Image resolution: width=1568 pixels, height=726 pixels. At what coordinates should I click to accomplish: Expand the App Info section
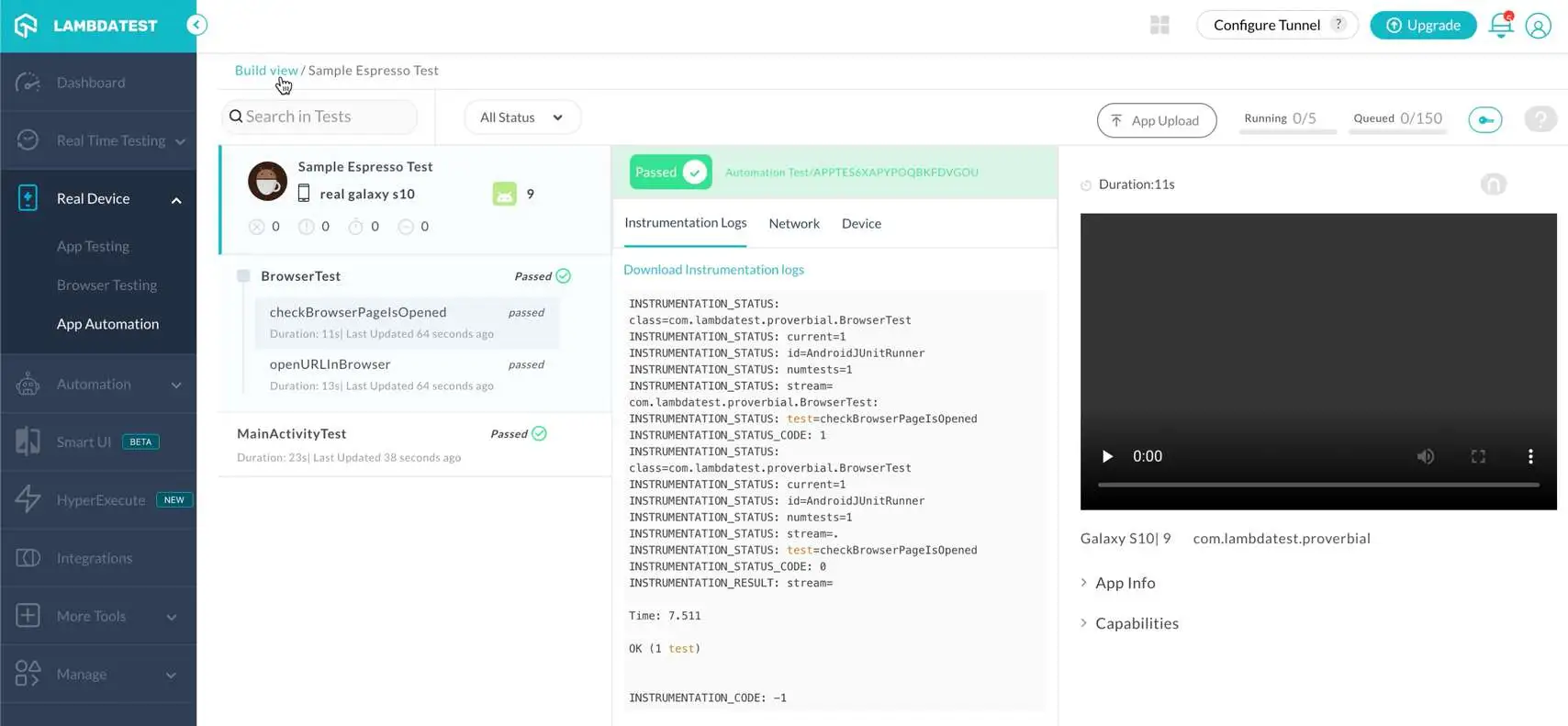coord(1125,583)
